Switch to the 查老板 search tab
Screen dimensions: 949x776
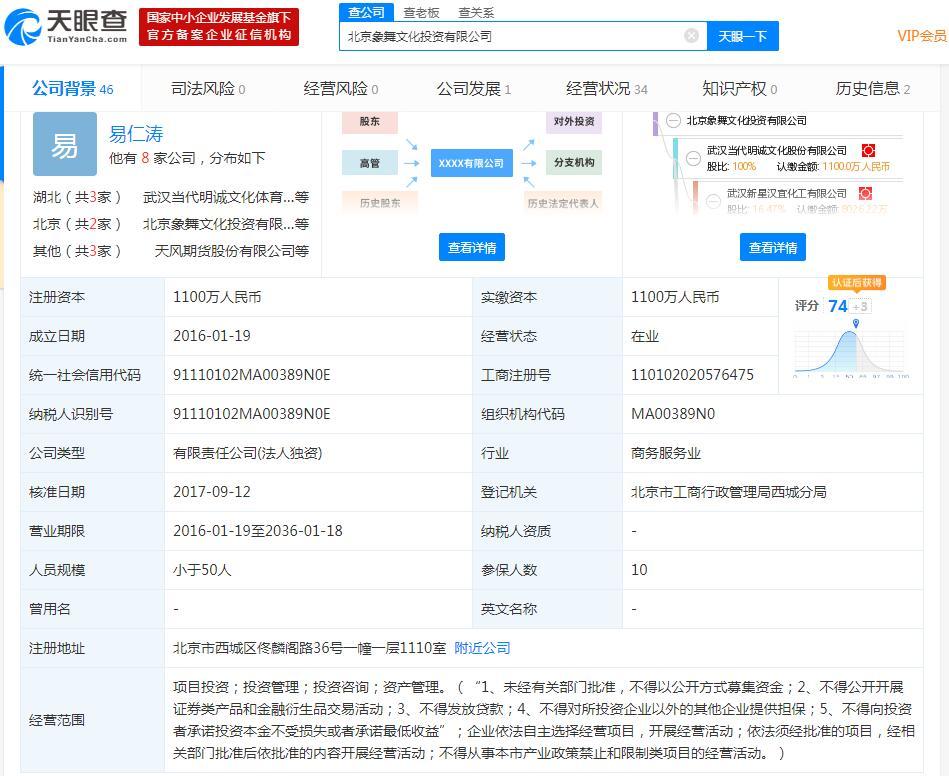click(421, 12)
